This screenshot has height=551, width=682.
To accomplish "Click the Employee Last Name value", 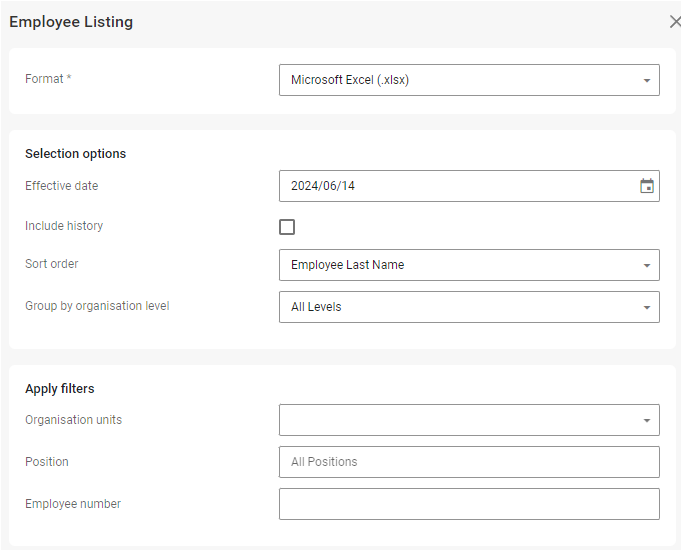I will pyautogui.click(x=347, y=265).
